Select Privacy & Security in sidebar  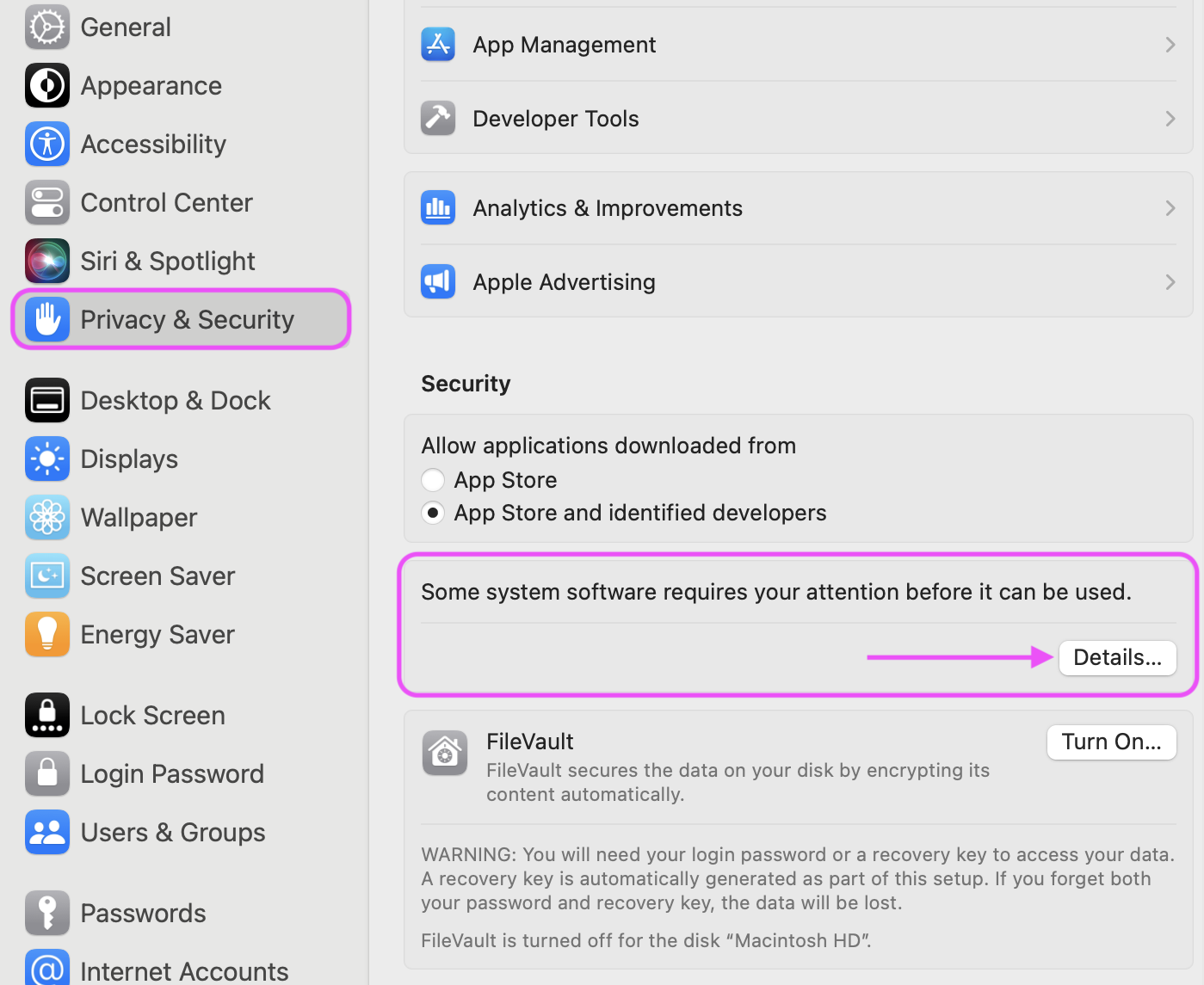[x=181, y=319]
